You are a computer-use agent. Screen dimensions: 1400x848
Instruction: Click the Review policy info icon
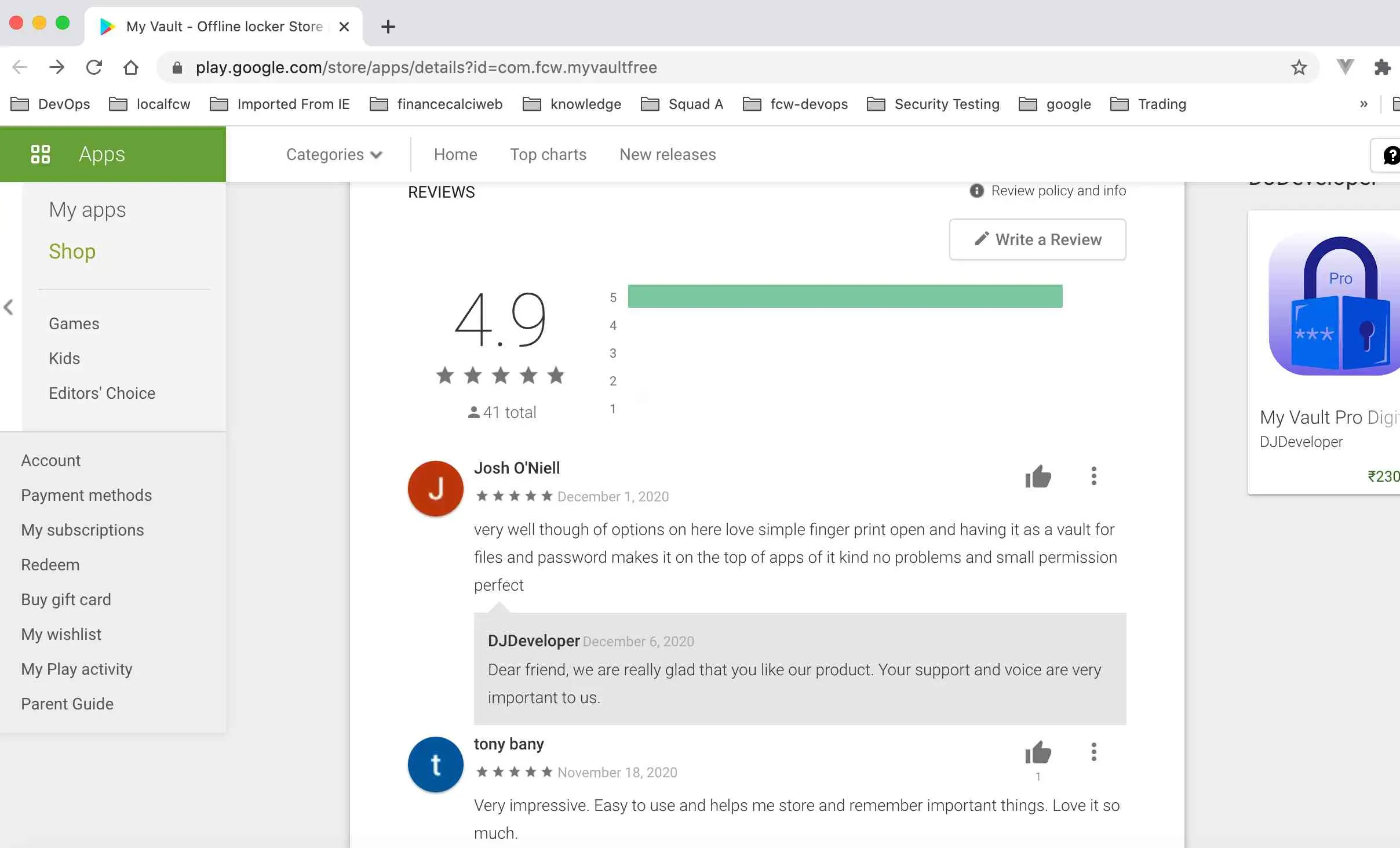(976, 191)
